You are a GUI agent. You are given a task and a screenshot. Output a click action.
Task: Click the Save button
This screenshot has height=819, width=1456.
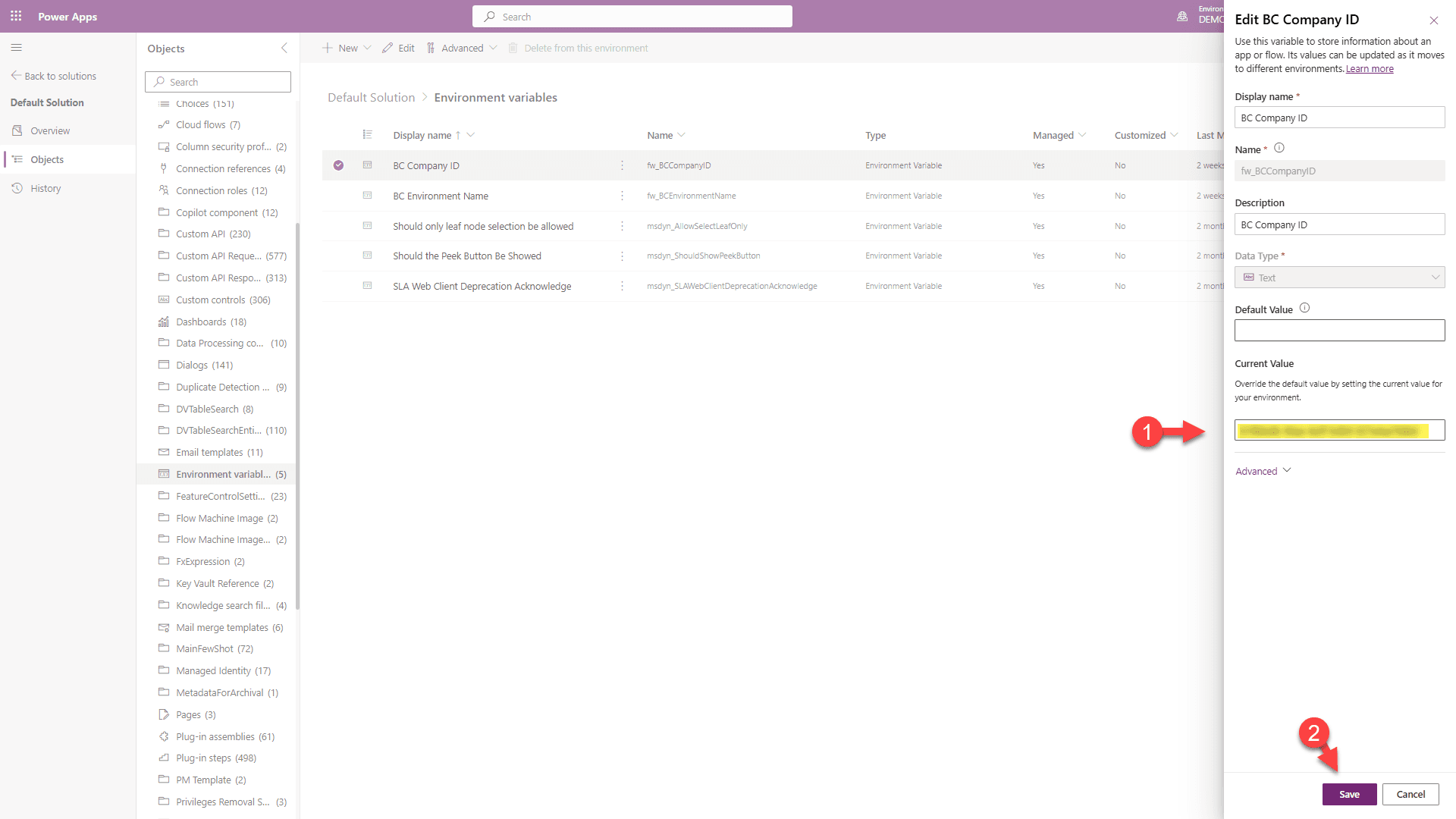[1348, 794]
